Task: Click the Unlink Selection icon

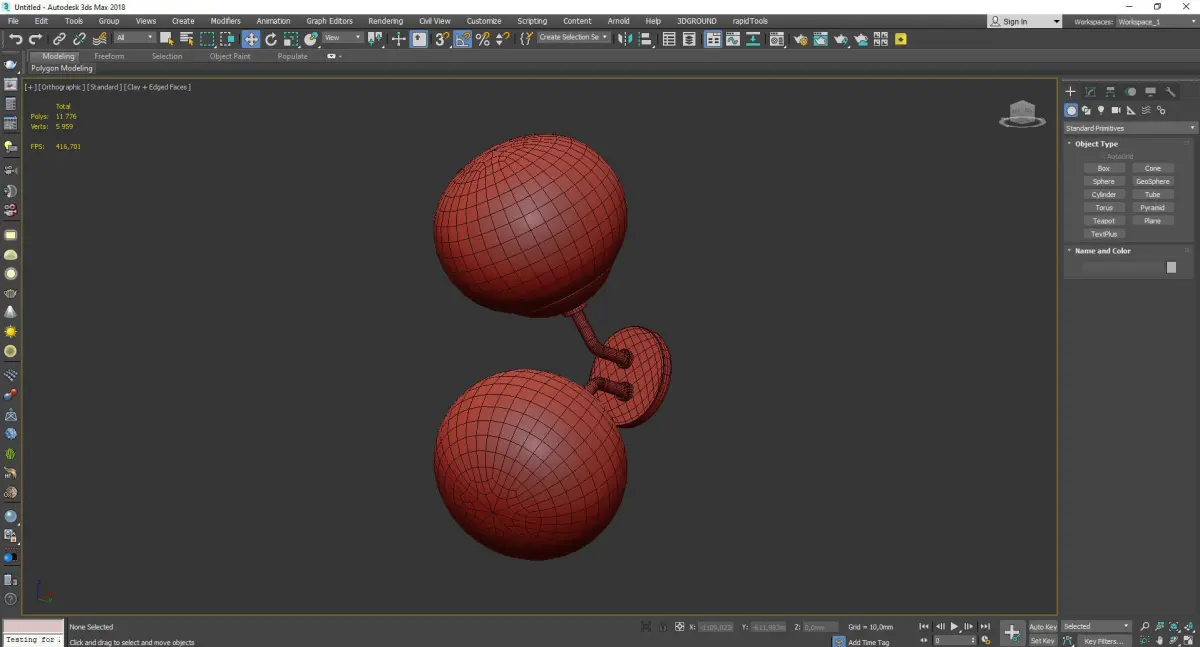Action: (x=79, y=39)
